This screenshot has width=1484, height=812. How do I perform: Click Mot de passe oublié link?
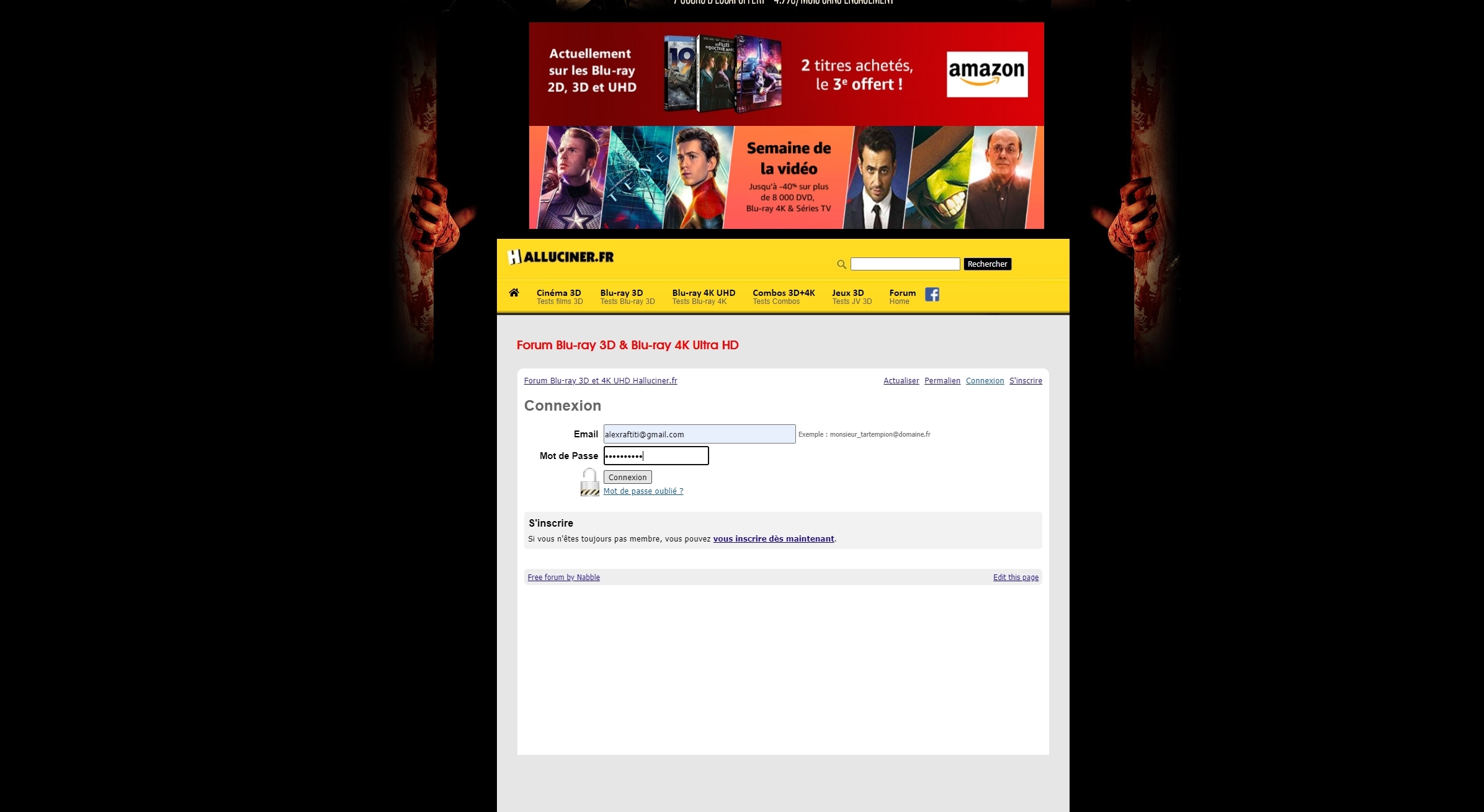click(x=643, y=491)
